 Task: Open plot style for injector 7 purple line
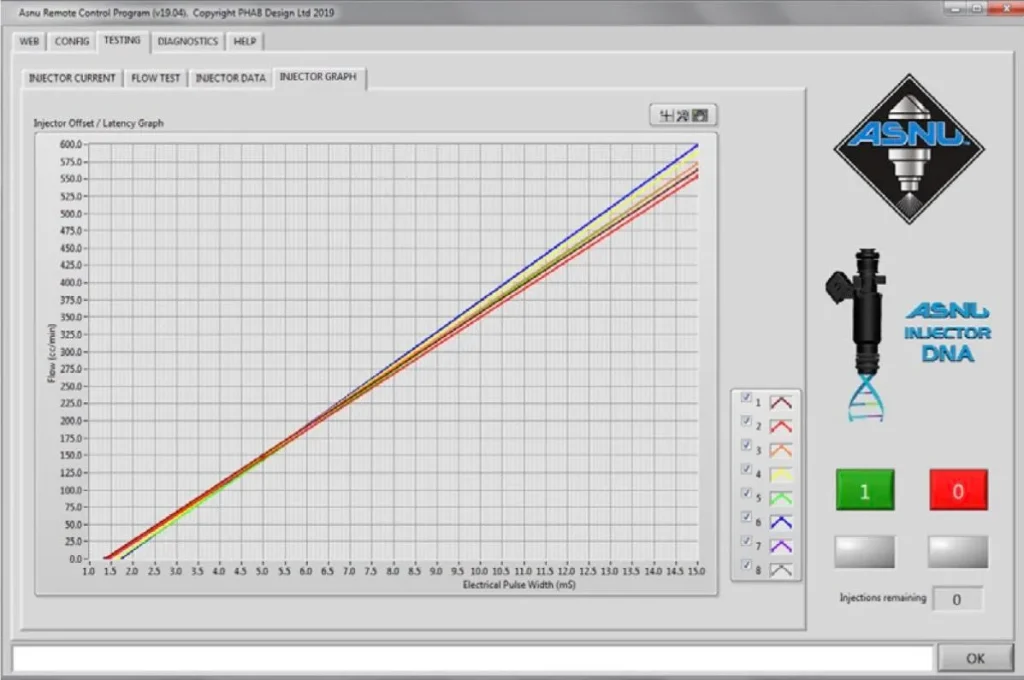[781, 545]
